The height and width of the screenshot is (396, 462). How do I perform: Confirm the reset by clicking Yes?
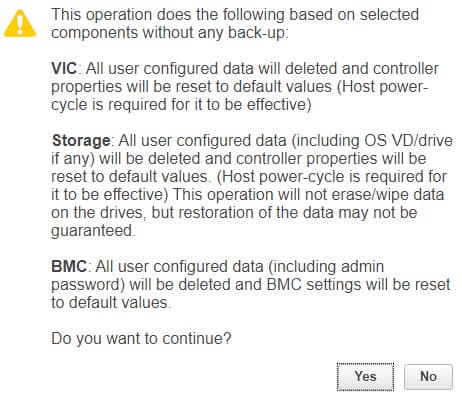[x=365, y=377]
